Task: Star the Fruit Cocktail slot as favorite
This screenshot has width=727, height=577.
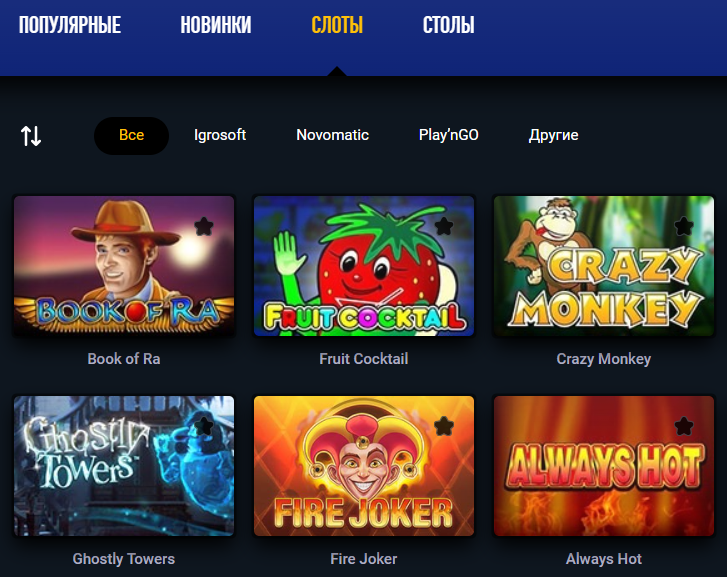Action: pyautogui.click(x=444, y=227)
